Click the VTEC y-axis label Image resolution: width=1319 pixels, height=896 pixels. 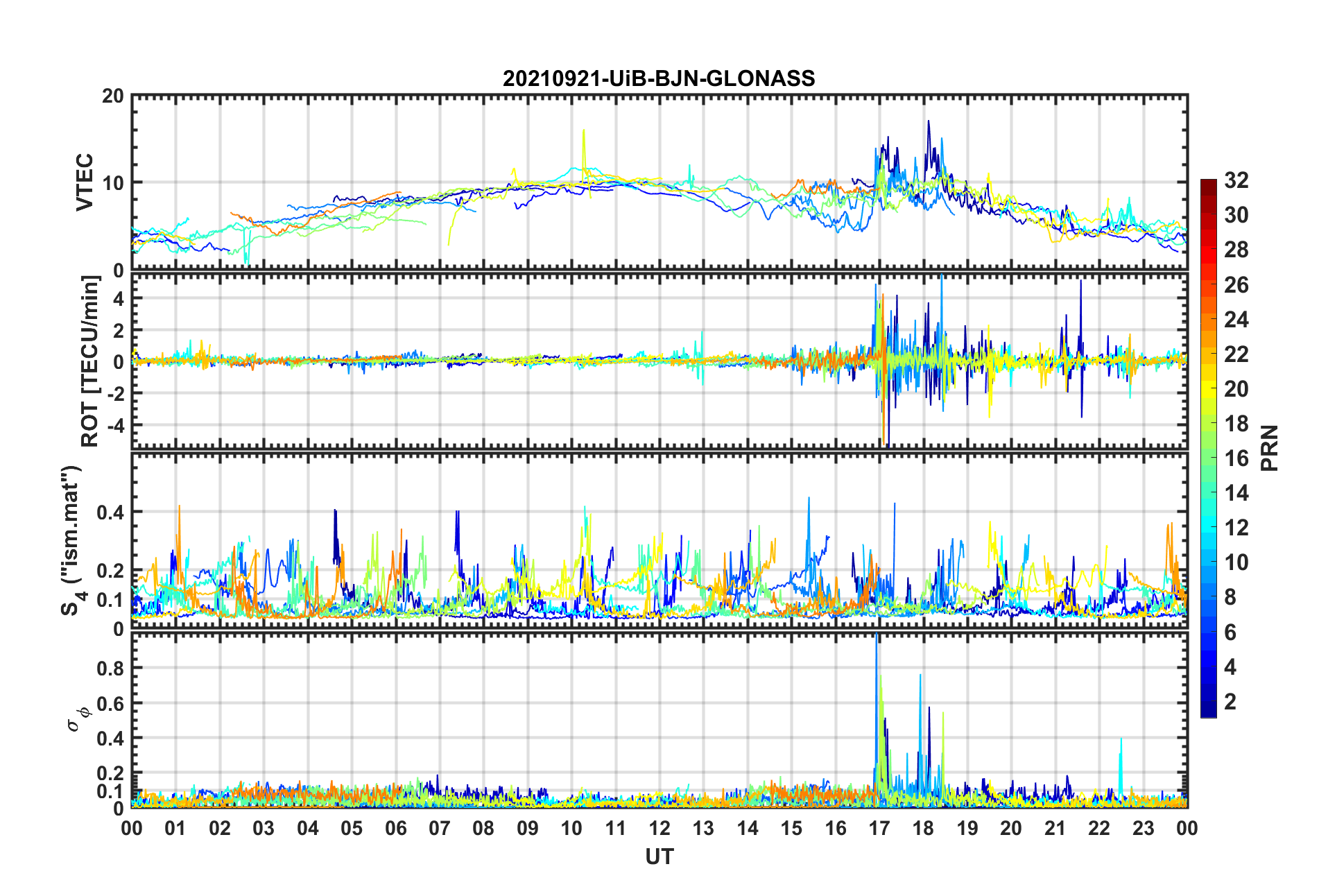click(x=85, y=182)
